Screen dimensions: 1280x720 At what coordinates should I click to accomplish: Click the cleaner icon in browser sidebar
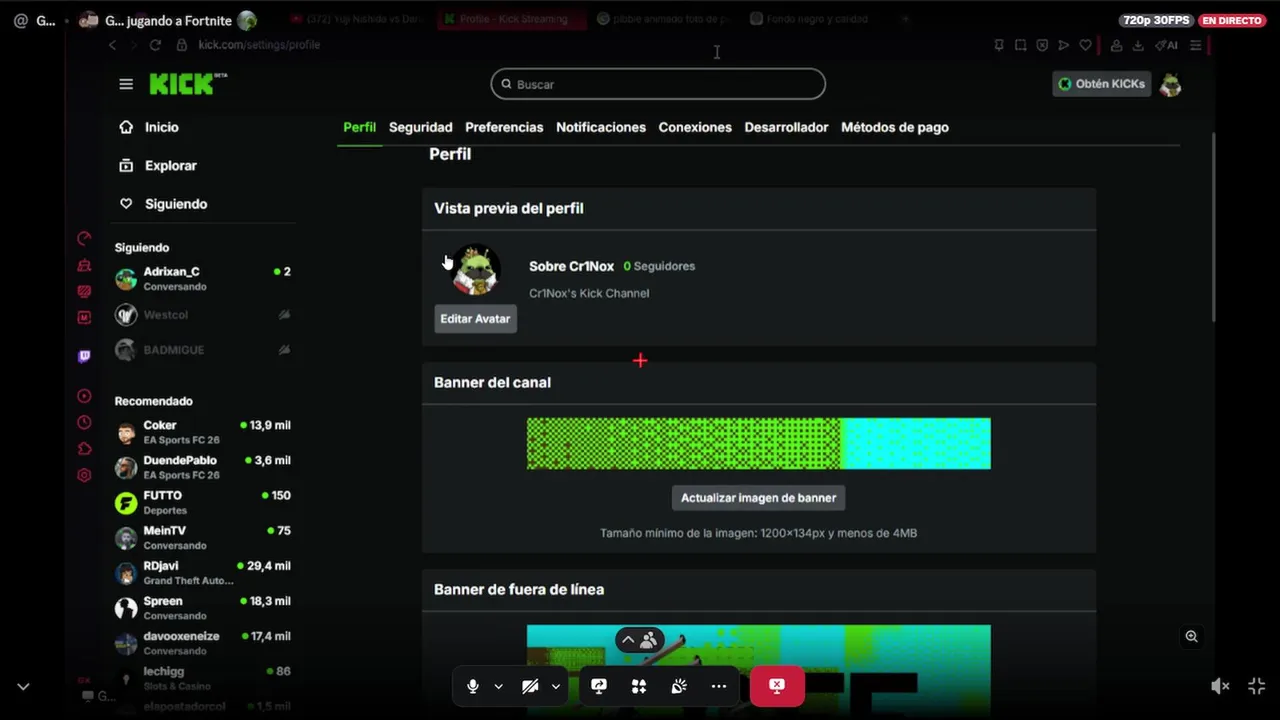click(x=84, y=265)
